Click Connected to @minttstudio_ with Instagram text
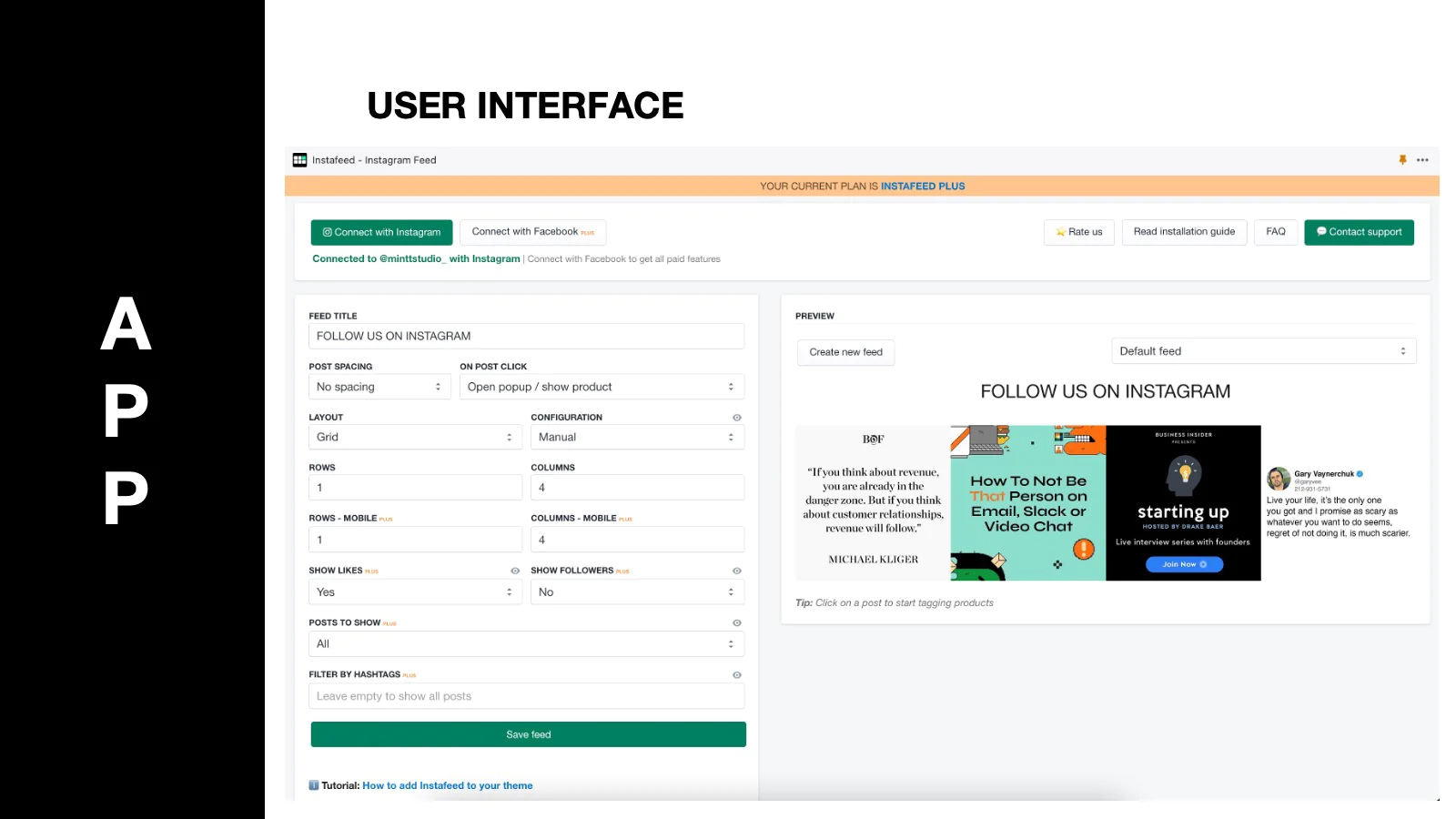 [x=416, y=259]
